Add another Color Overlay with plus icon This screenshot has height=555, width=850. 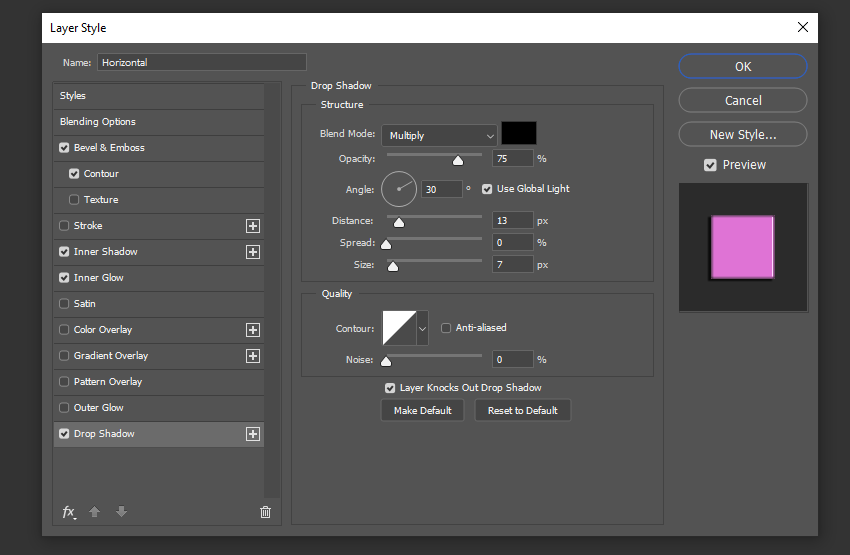coord(253,330)
